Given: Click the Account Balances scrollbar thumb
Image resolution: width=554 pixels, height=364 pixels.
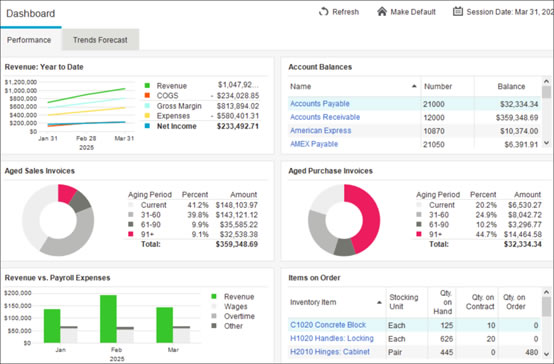Looking at the screenshot, I should click(546, 92).
